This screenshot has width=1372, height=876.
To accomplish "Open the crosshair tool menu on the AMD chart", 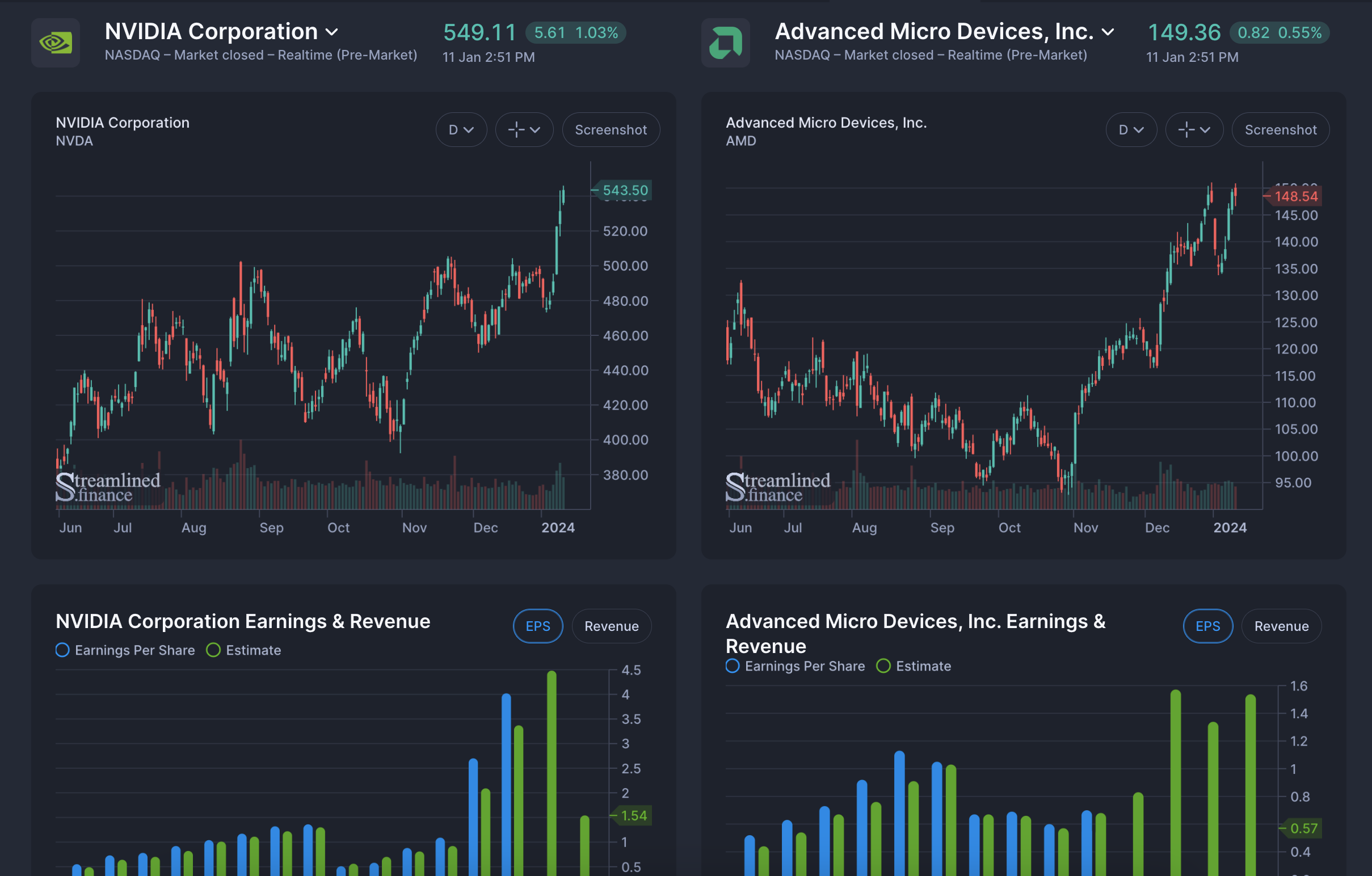I will pyautogui.click(x=1194, y=130).
